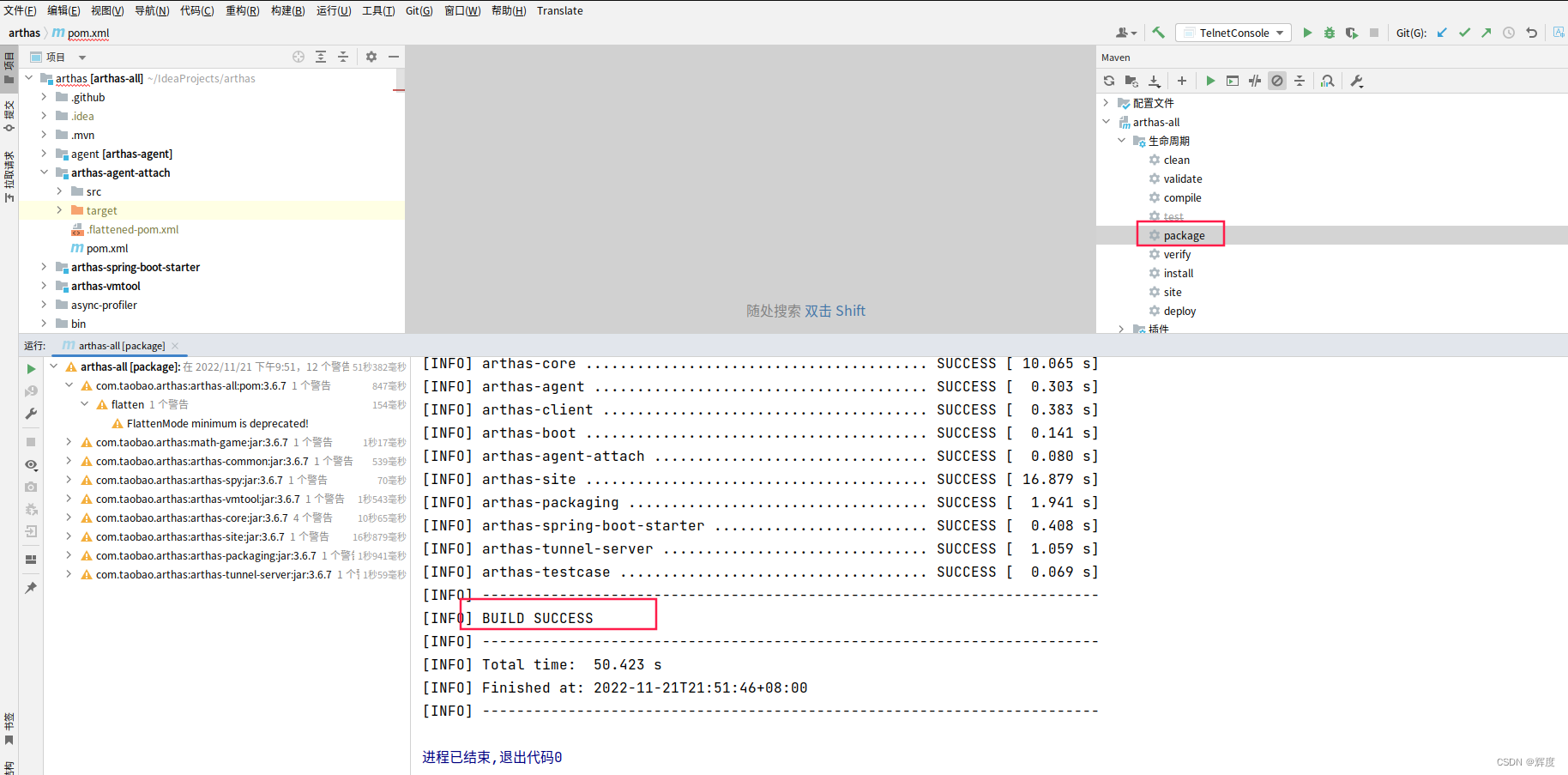
Task: Toggle Maven offline mode
Action: [1255, 81]
